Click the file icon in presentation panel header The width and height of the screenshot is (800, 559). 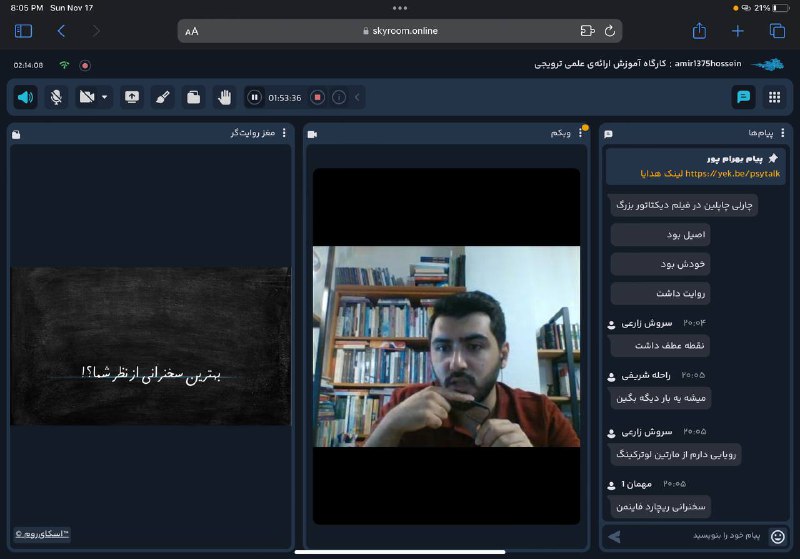(16, 134)
